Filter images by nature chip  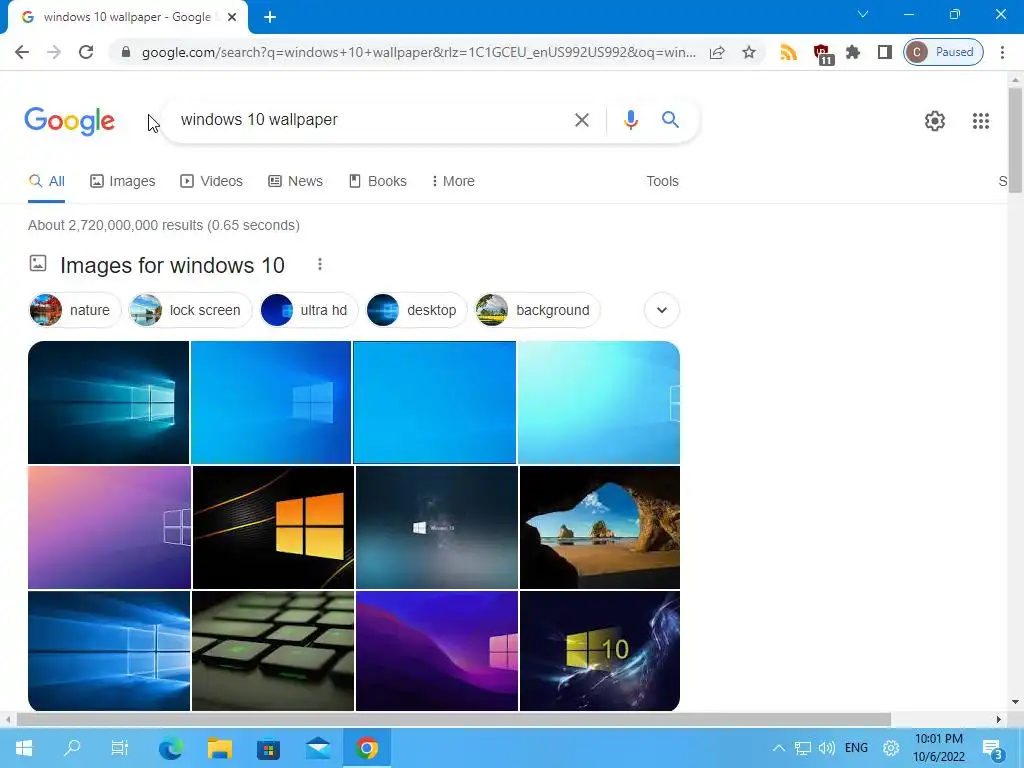point(74,310)
